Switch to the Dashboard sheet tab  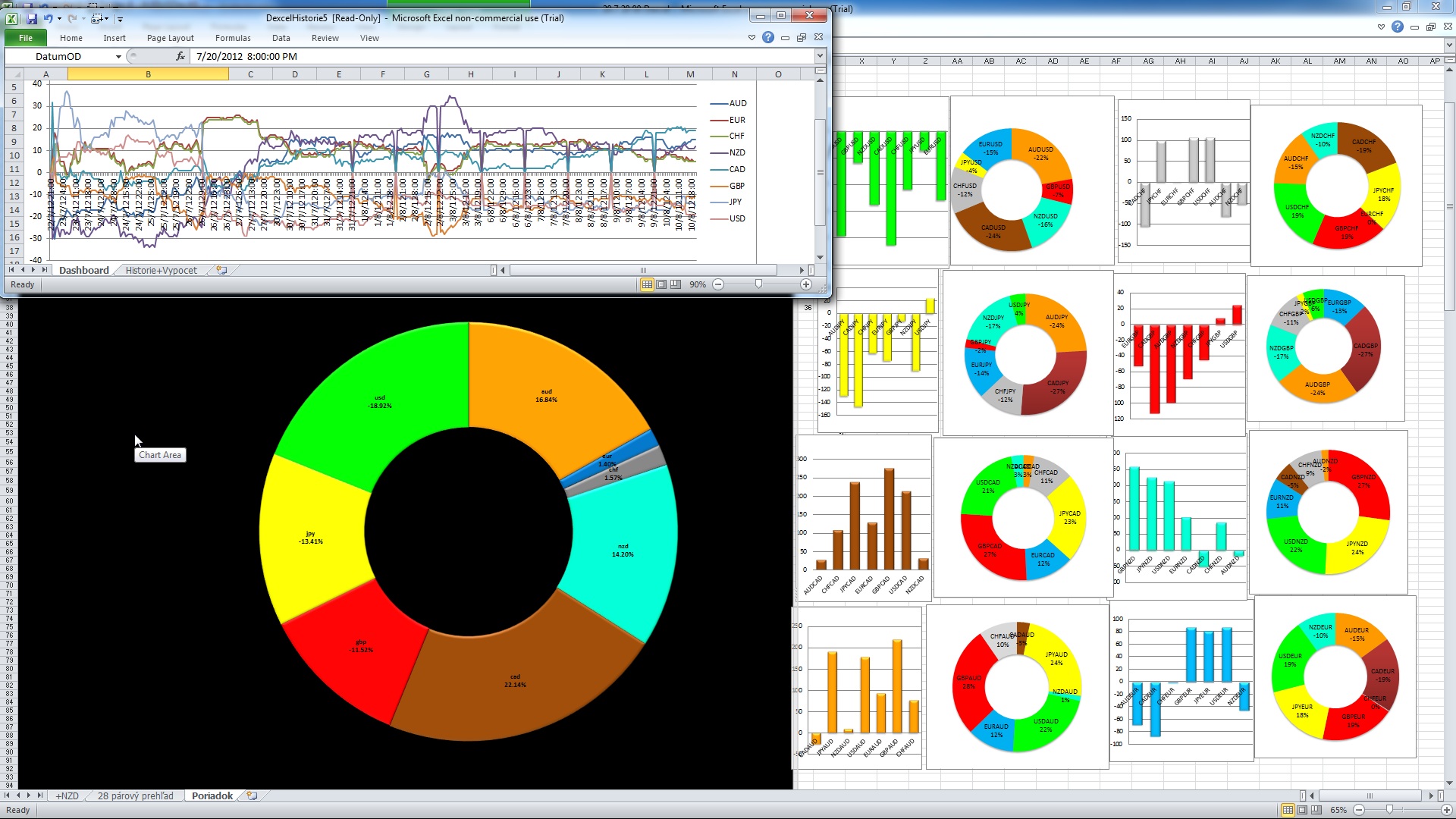tap(83, 270)
